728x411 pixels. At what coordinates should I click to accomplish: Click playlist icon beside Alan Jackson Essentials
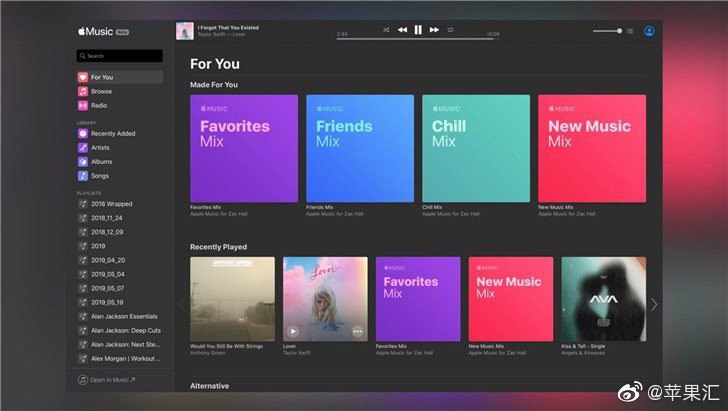coord(83,317)
